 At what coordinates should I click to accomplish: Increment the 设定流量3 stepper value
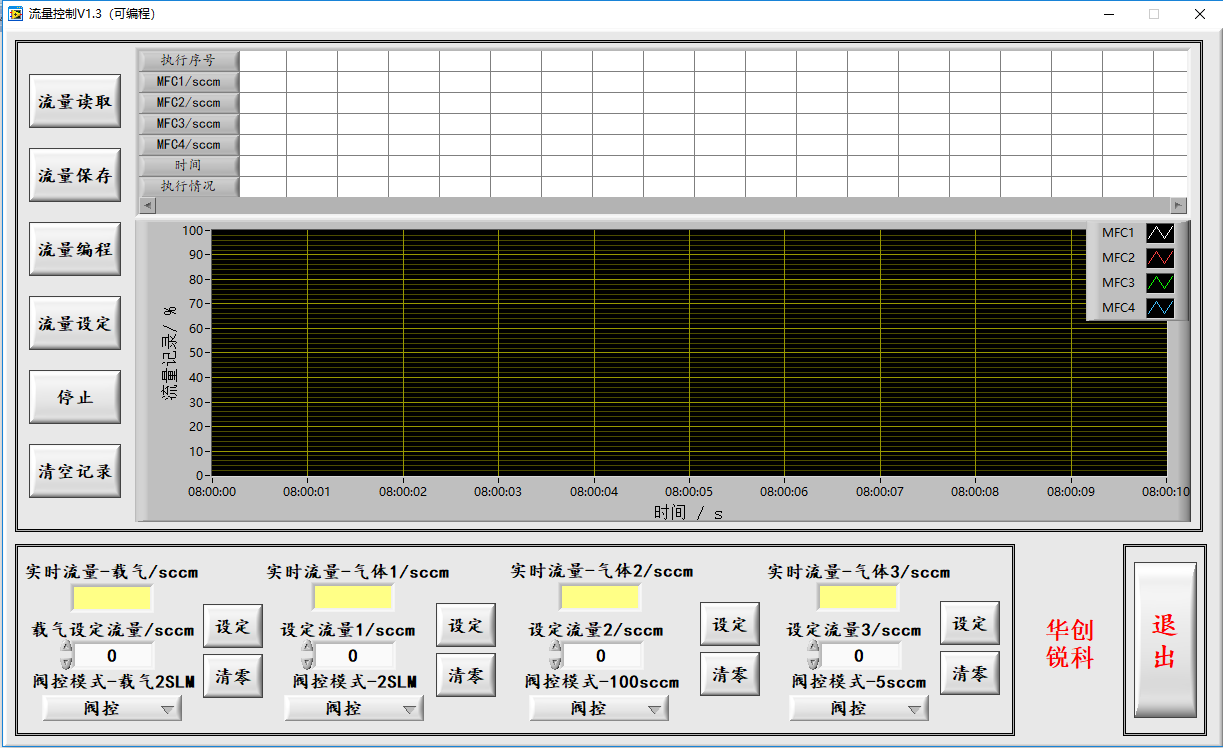point(814,649)
